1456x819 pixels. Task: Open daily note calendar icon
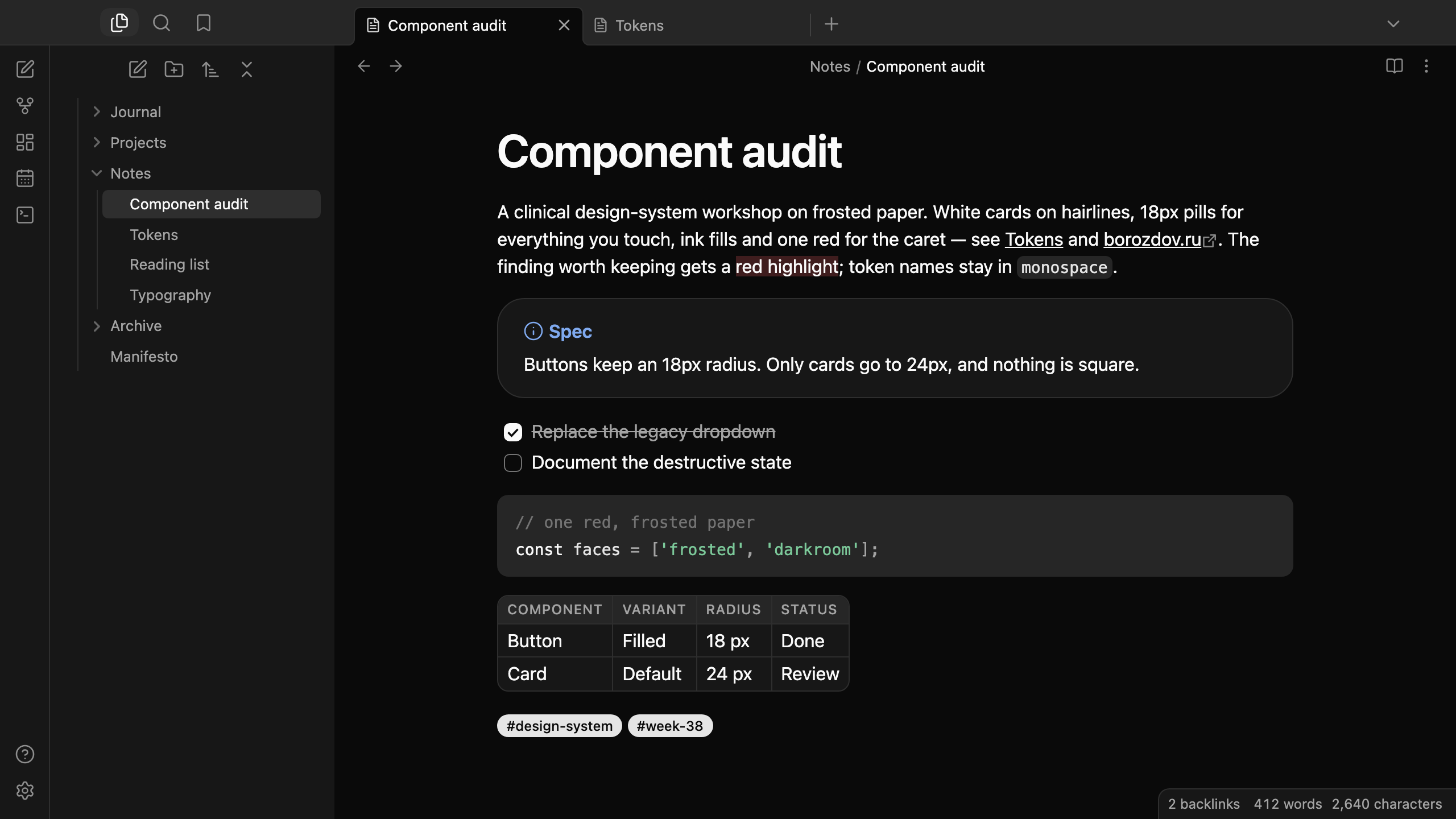(25, 179)
